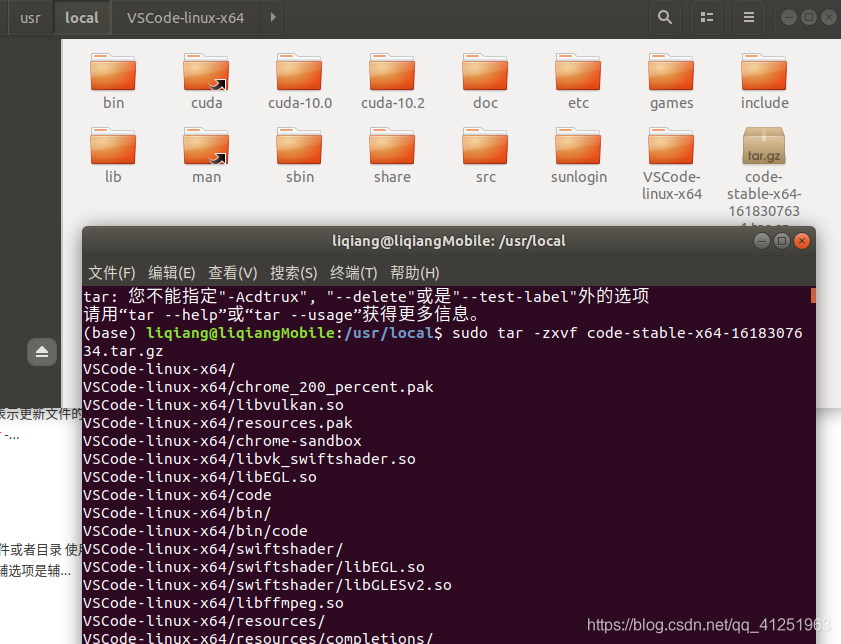Viewport: 841px width, 644px height.
Task: Open the search icon in the file manager
Action: coord(665,17)
